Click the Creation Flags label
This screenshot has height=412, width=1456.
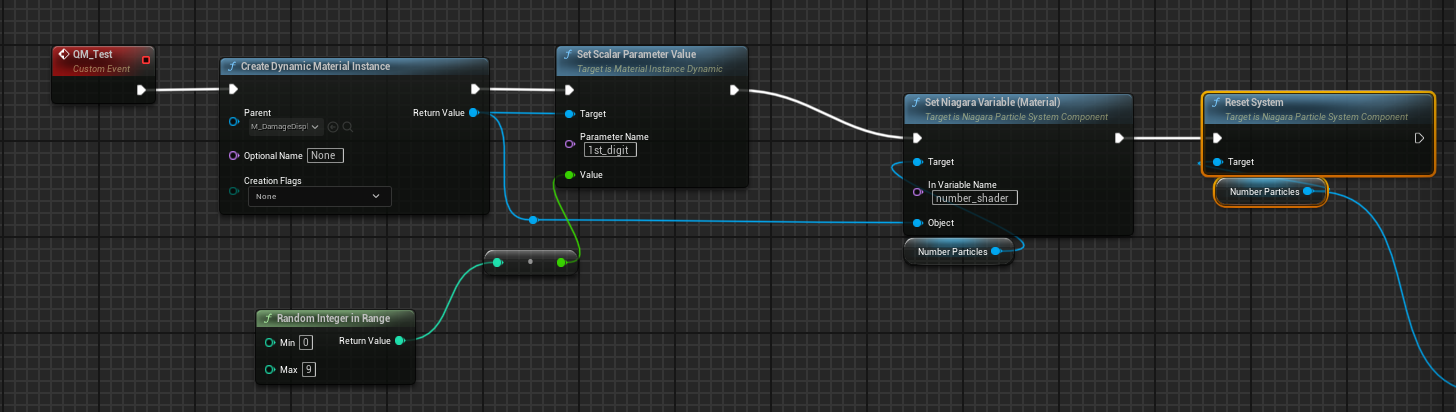tap(273, 181)
